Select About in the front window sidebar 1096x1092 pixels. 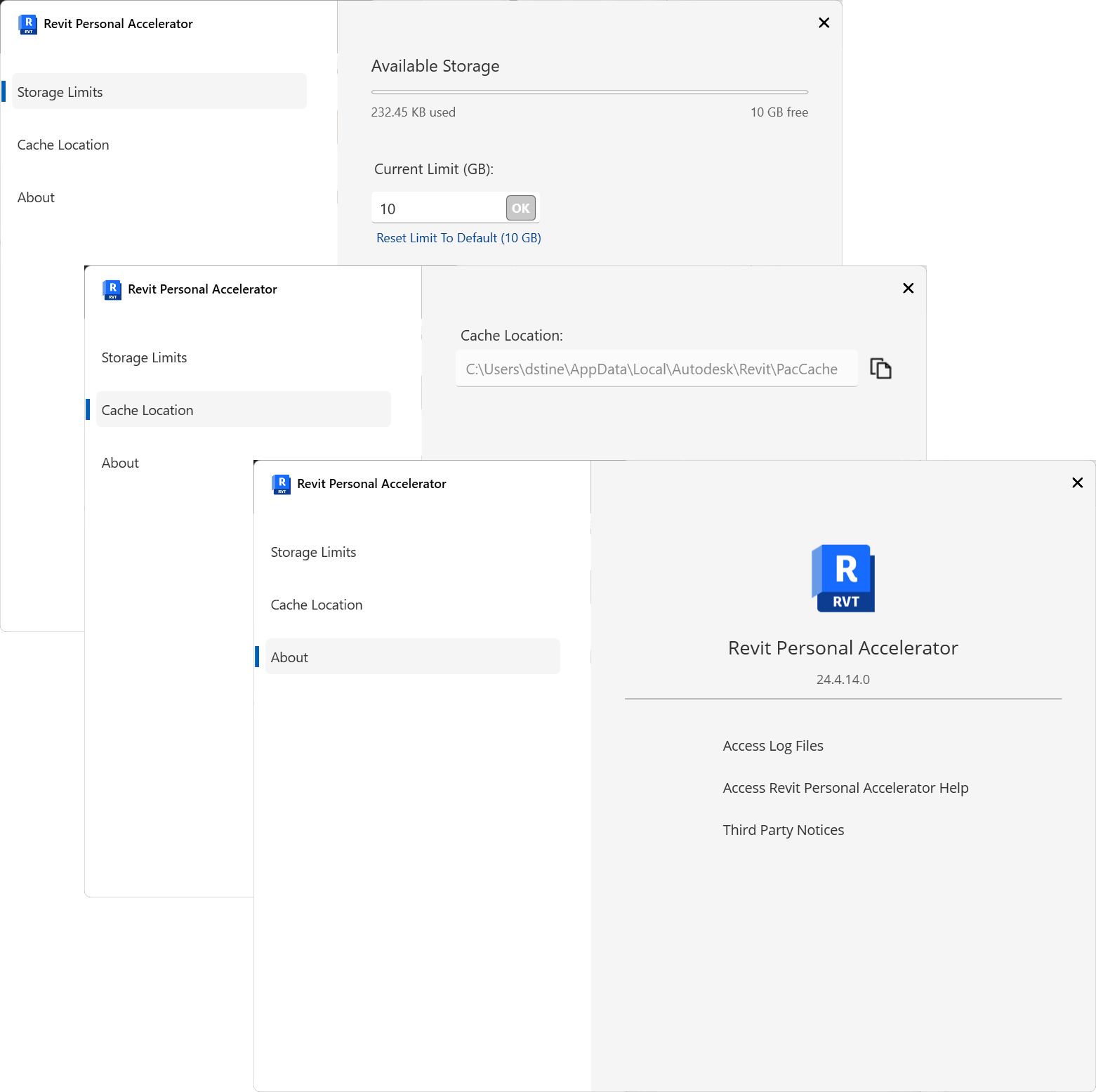(x=413, y=657)
